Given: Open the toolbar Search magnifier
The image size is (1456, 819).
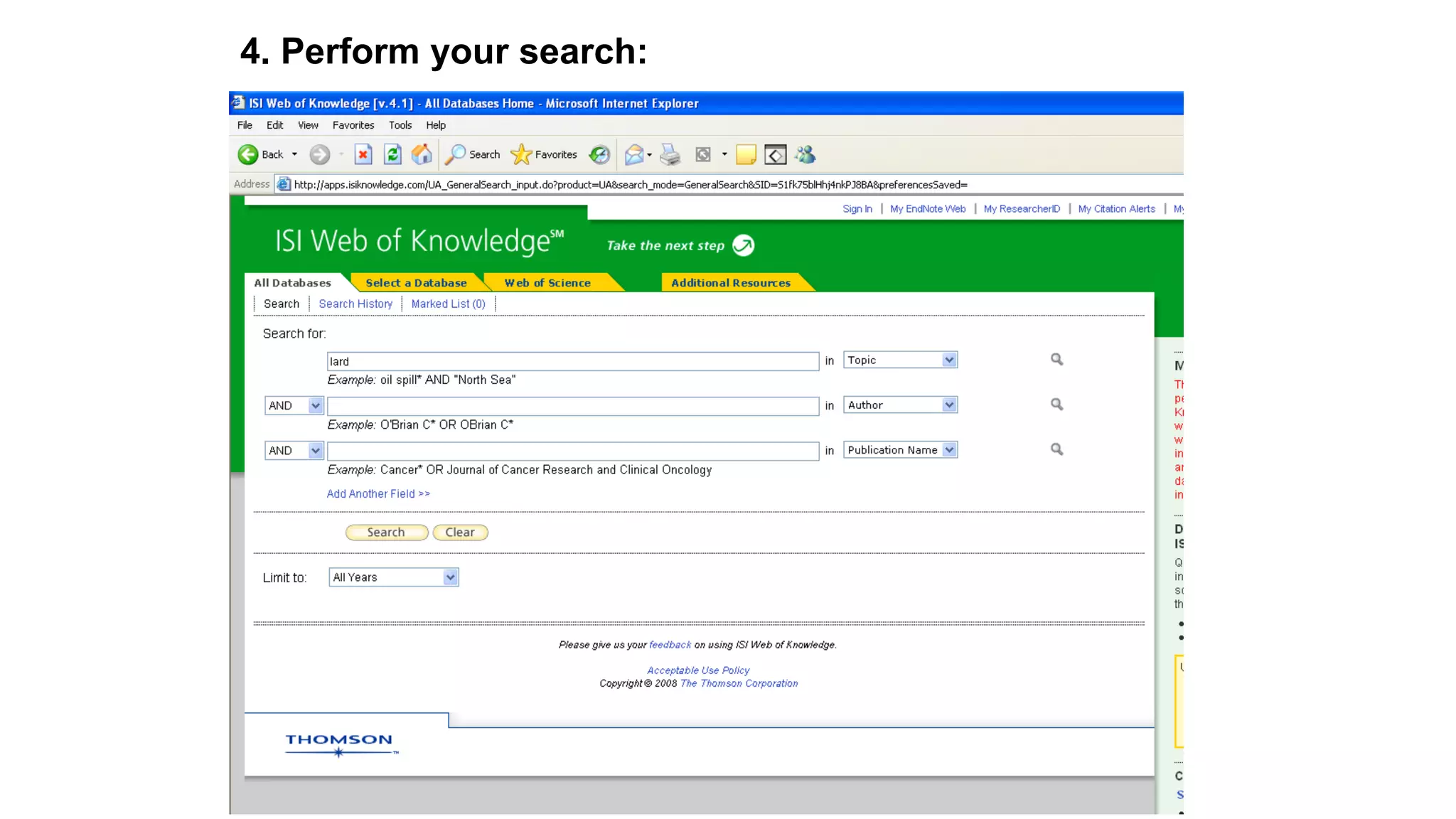Looking at the screenshot, I should (x=455, y=154).
